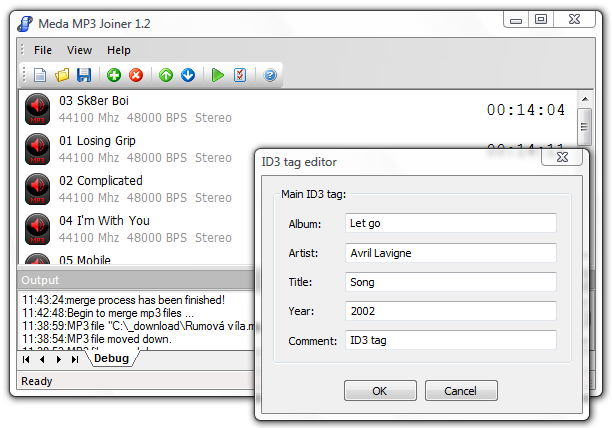612x428 pixels.
Task: Move file up with green arrow icon
Action: click(166, 75)
